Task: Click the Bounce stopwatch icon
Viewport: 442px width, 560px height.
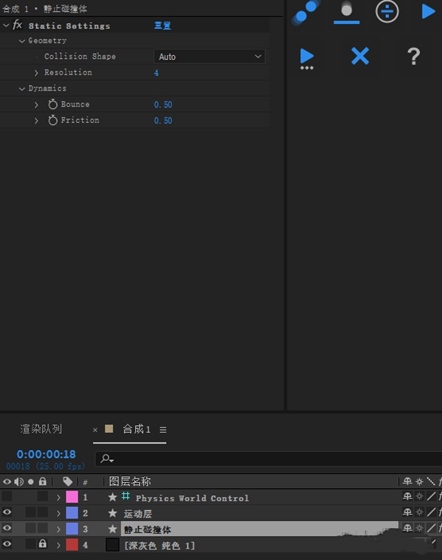Action: tap(52, 104)
